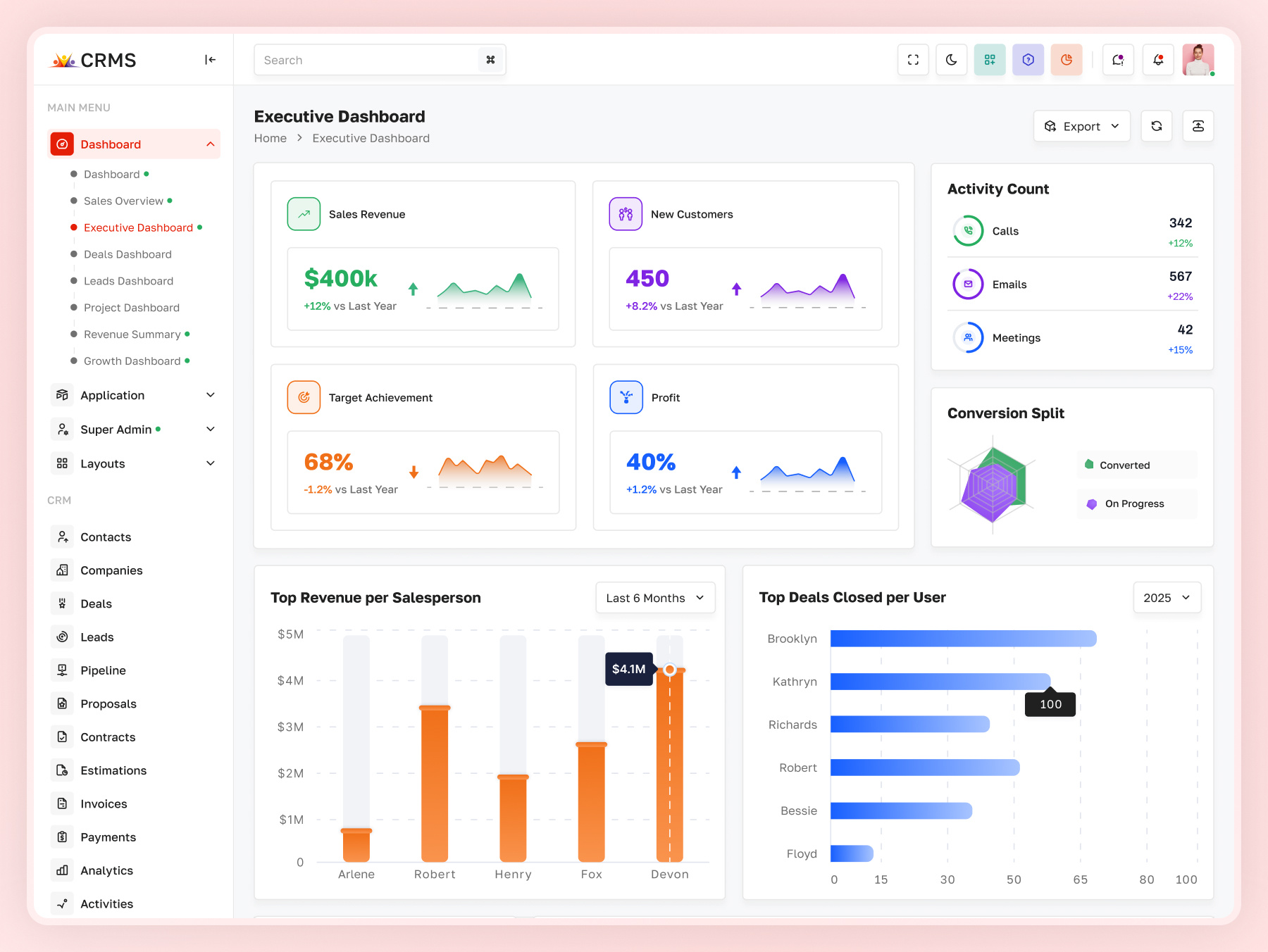Click the fullscreen icon in the top bar
This screenshot has width=1268, height=952.
tap(913, 60)
